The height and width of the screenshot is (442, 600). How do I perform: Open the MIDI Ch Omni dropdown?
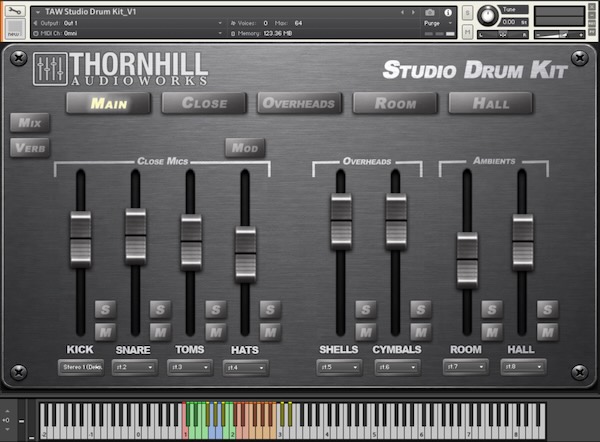pos(128,33)
